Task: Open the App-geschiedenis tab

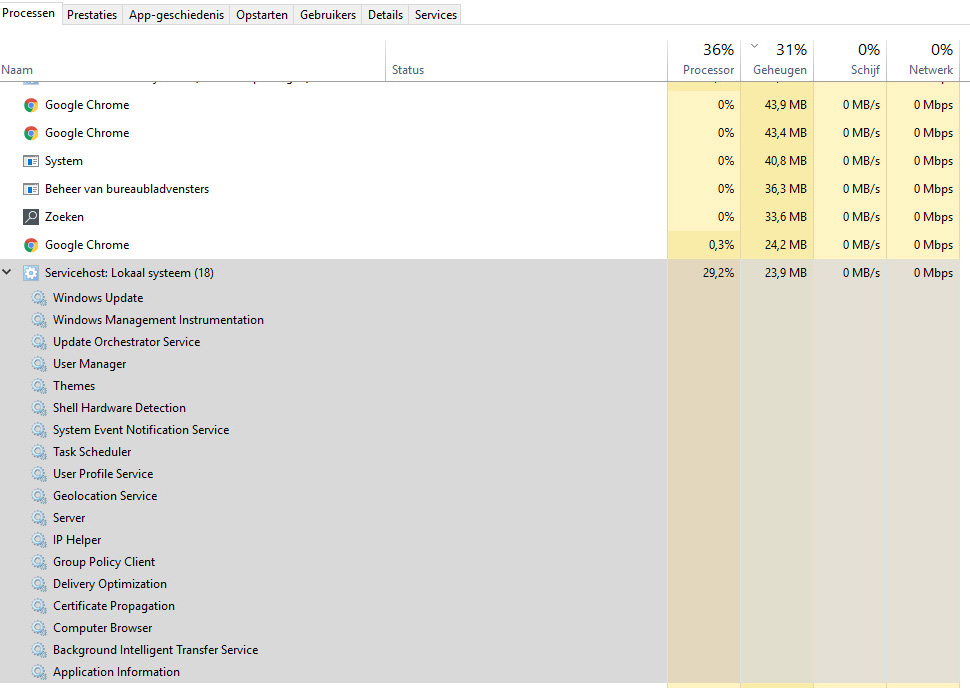Action: point(176,15)
